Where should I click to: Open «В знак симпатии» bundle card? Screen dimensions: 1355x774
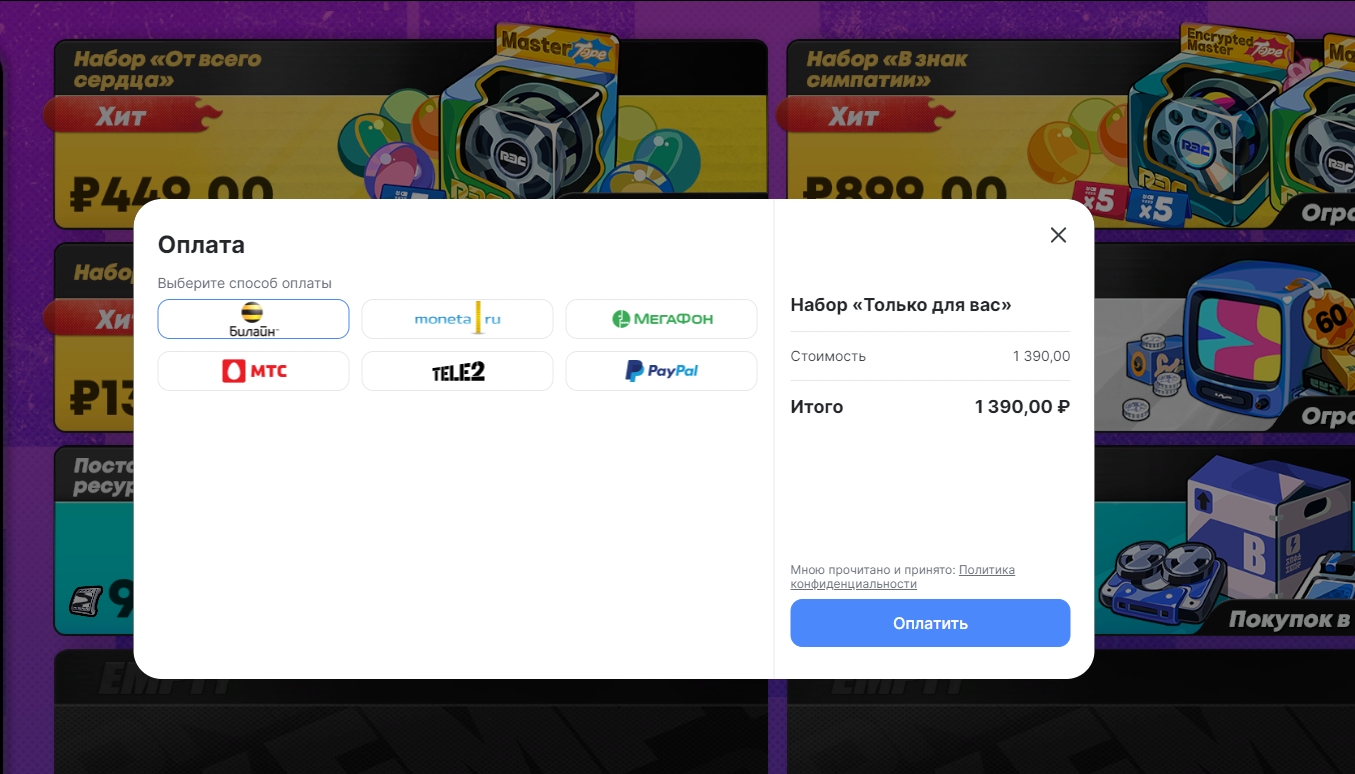[1070, 120]
